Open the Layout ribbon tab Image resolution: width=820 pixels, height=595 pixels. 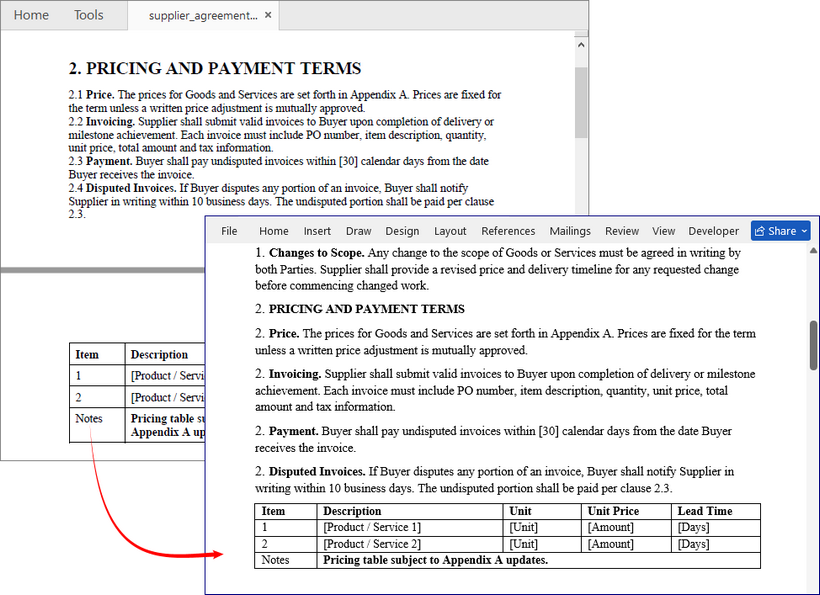click(450, 231)
